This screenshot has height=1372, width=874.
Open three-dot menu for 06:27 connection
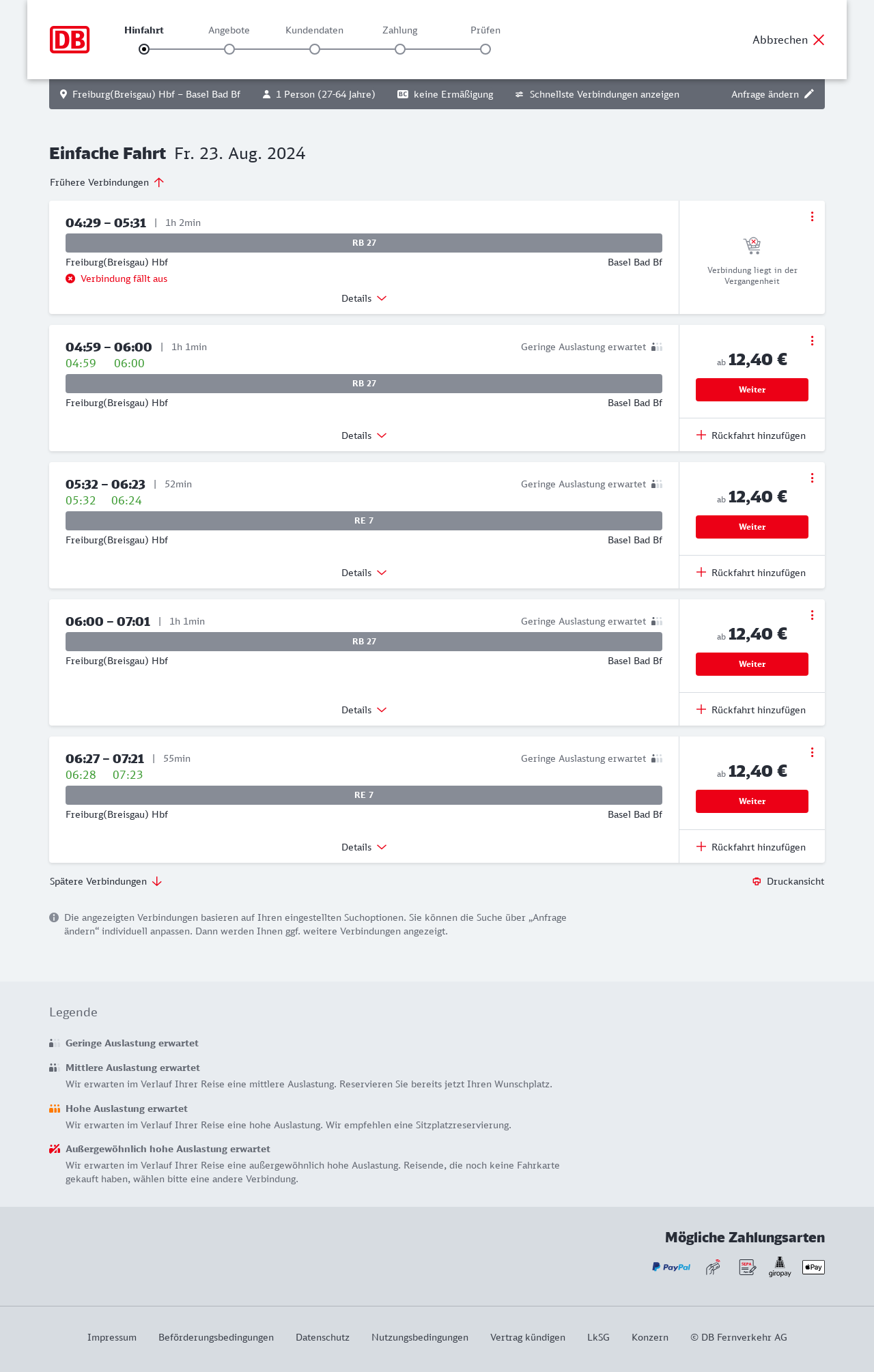[812, 752]
